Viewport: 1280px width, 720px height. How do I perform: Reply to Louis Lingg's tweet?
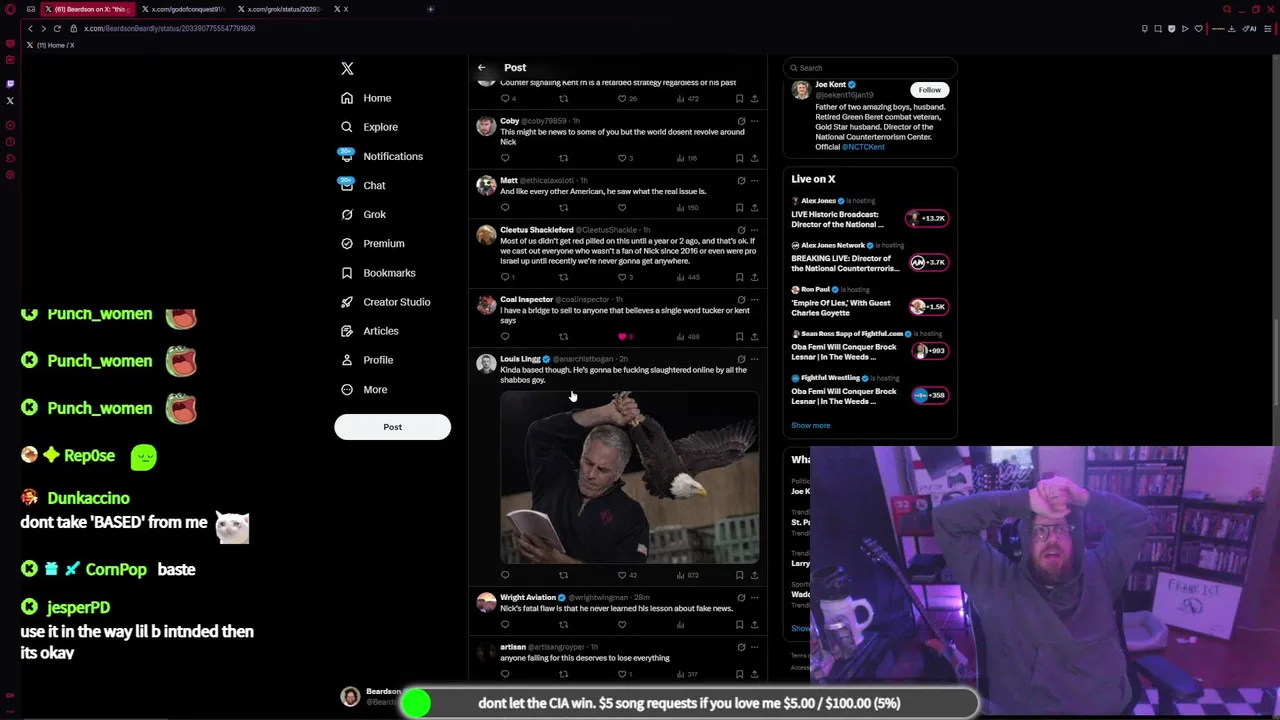tap(505, 575)
